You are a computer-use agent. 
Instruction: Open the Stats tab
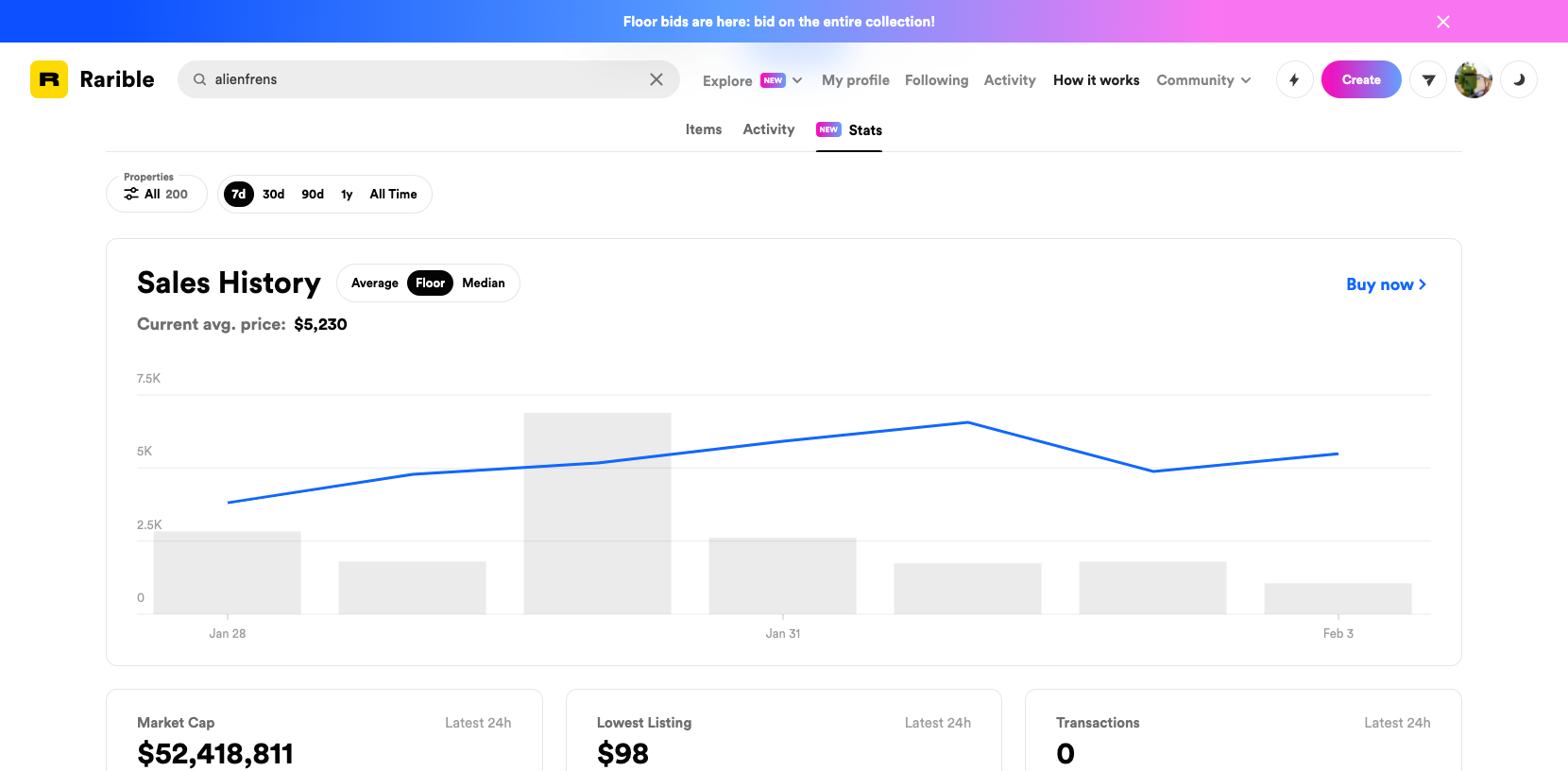point(849,130)
